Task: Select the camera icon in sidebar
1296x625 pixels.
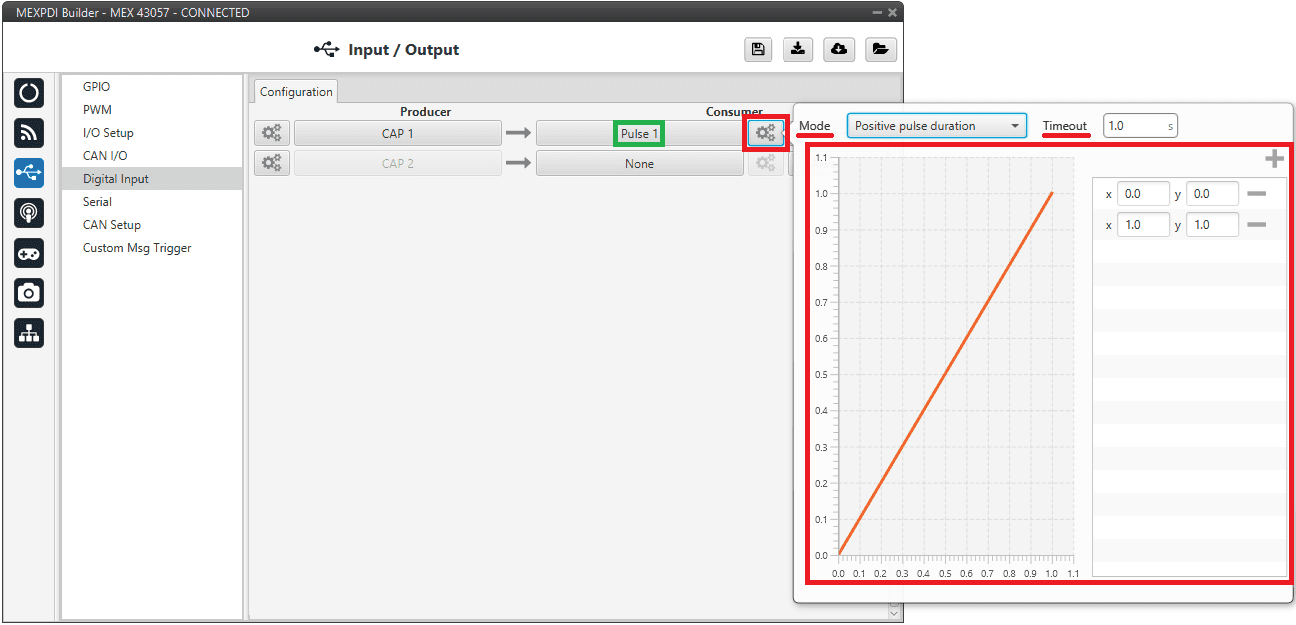Action: tap(29, 292)
